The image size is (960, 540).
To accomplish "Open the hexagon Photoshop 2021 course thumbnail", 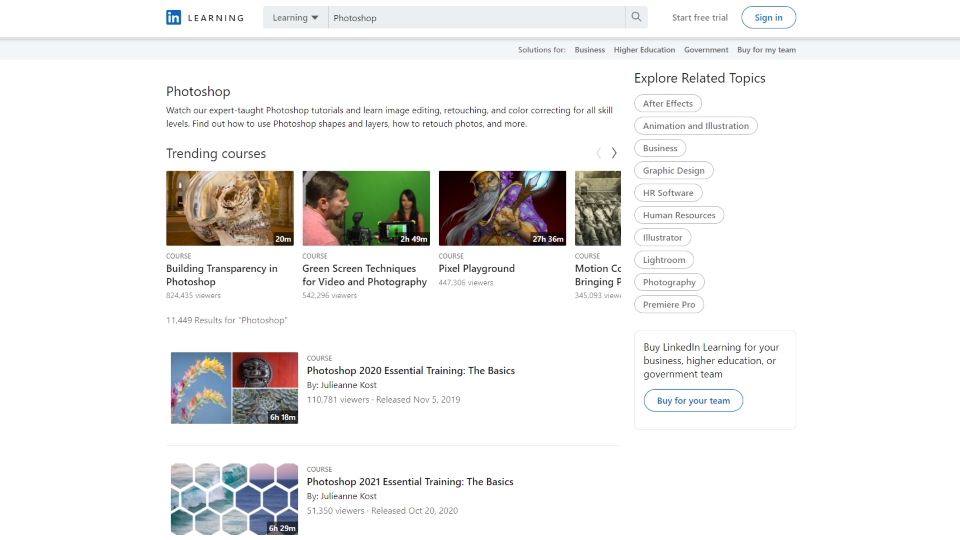I will [x=234, y=499].
